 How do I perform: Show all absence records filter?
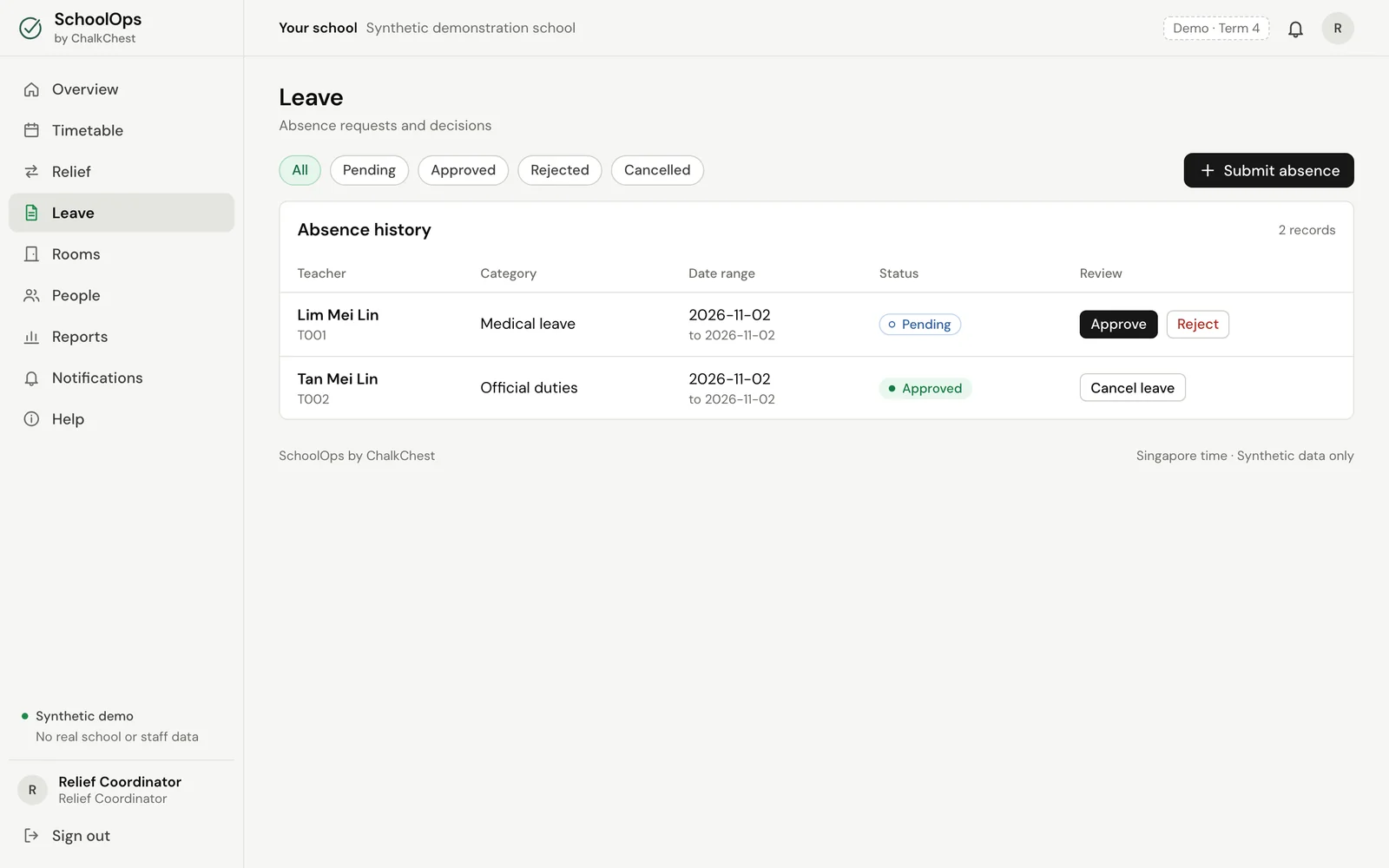[300, 170]
